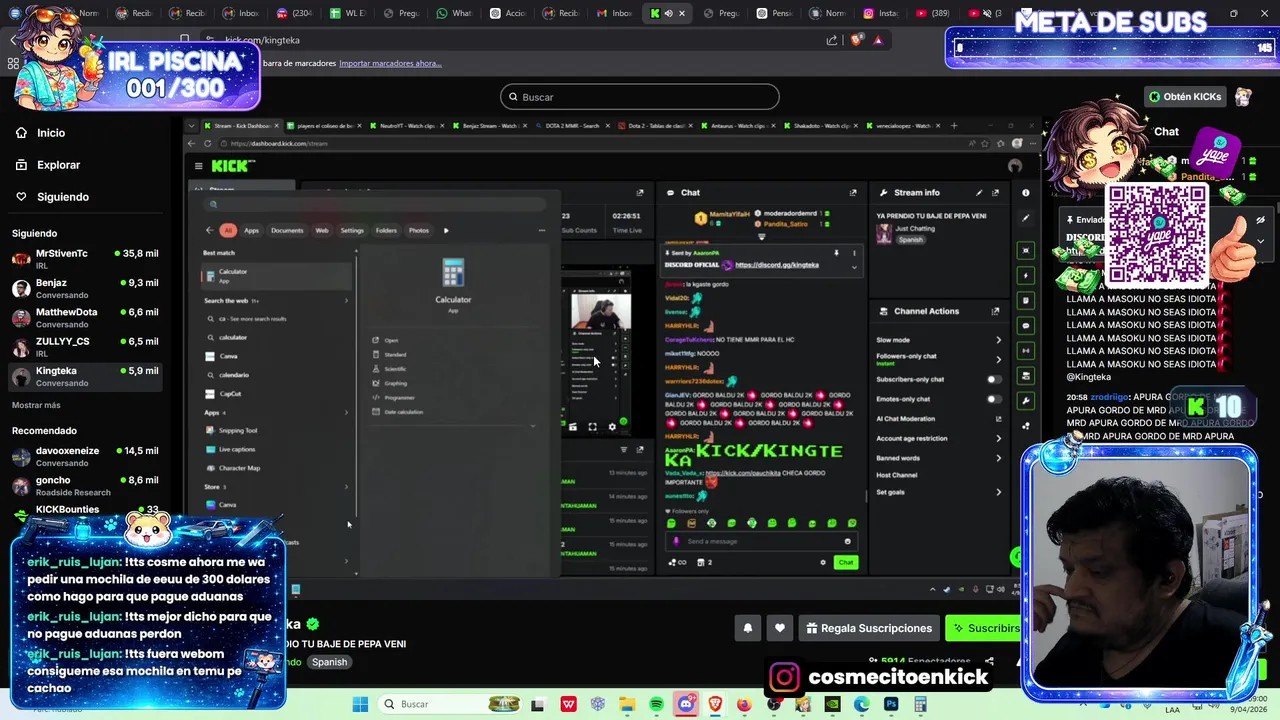Click the green Chat send button

click(846, 562)
